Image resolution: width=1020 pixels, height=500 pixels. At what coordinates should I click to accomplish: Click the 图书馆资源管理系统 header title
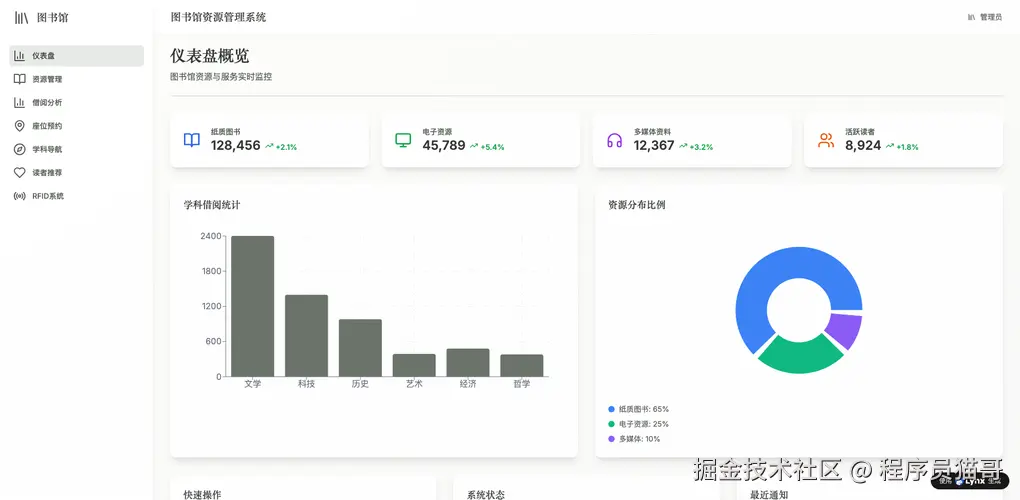[218, 18]
